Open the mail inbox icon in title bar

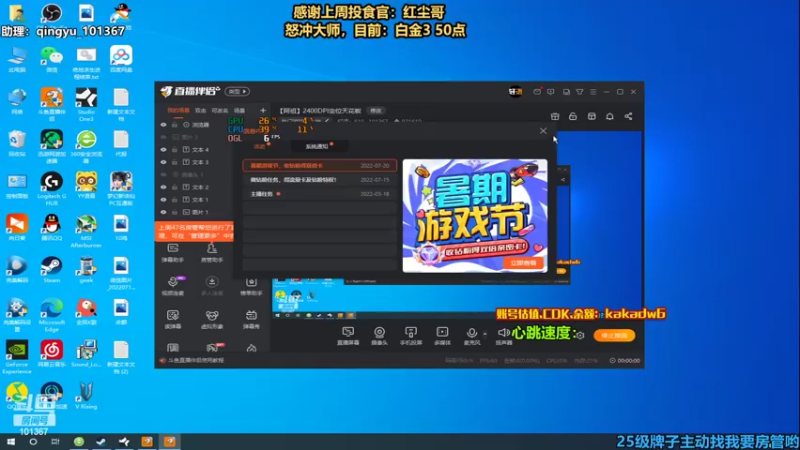tap(537, 92)
